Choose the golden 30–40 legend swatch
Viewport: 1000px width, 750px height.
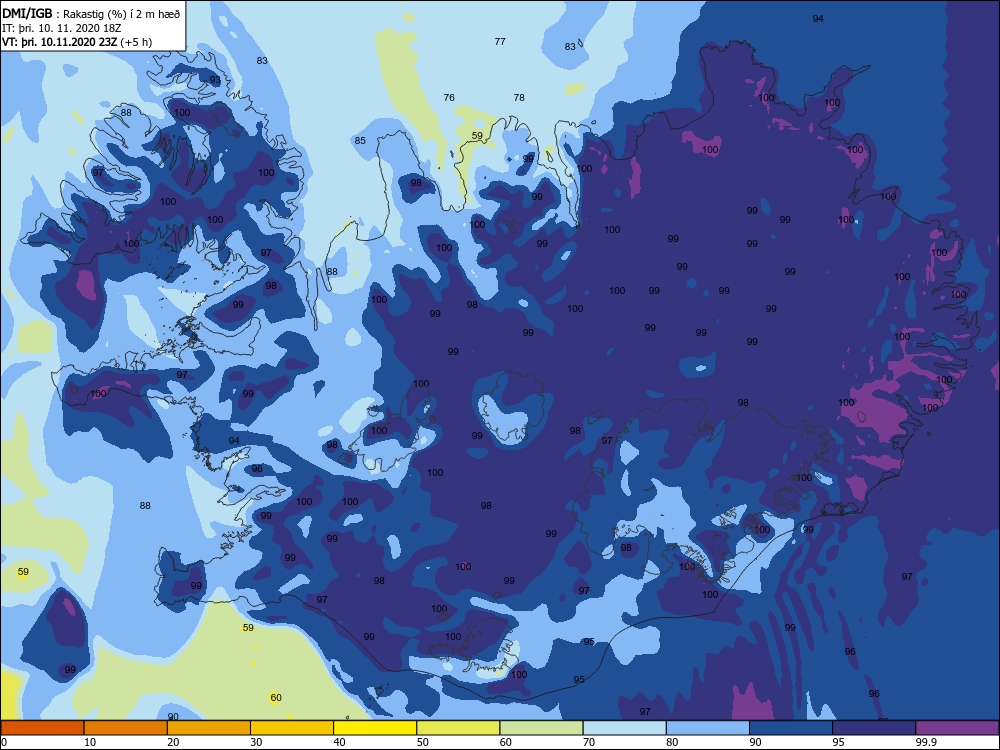292,728
